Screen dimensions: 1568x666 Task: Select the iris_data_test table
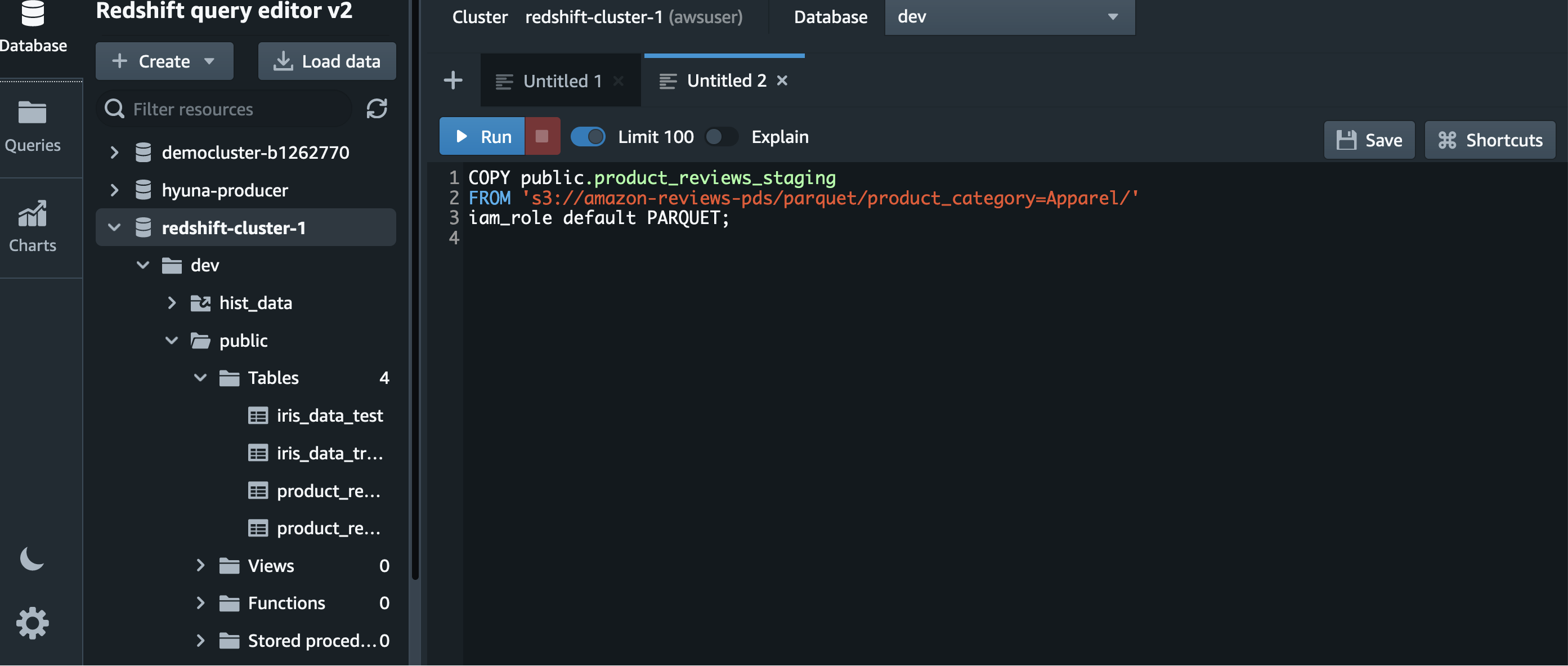[x=329, y=416]
